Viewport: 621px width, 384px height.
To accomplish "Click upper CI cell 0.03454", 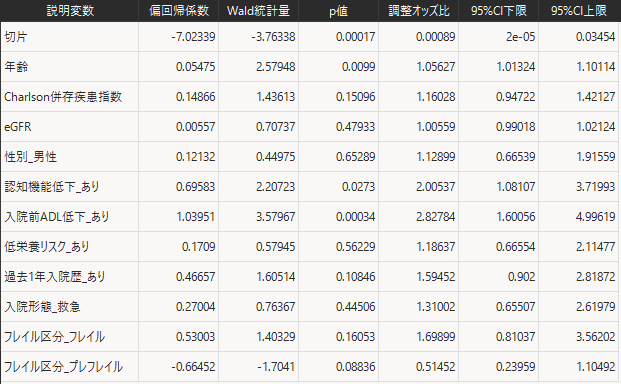I will click(x=579, y=37).
